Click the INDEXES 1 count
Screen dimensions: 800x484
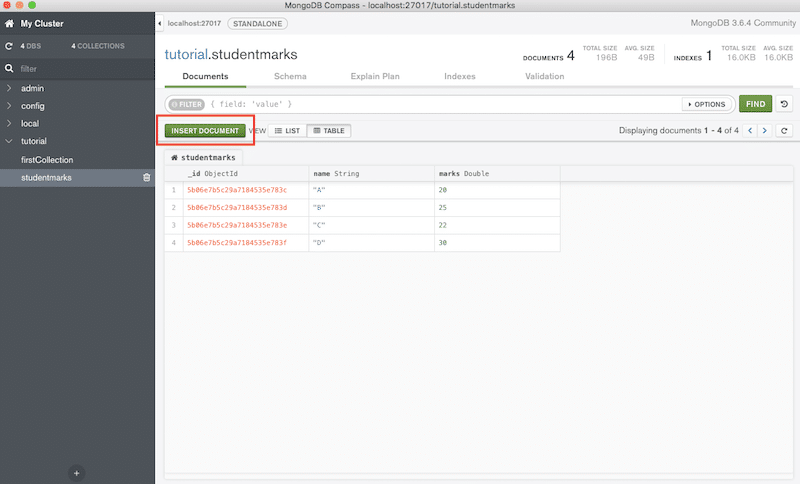(692, 56)
